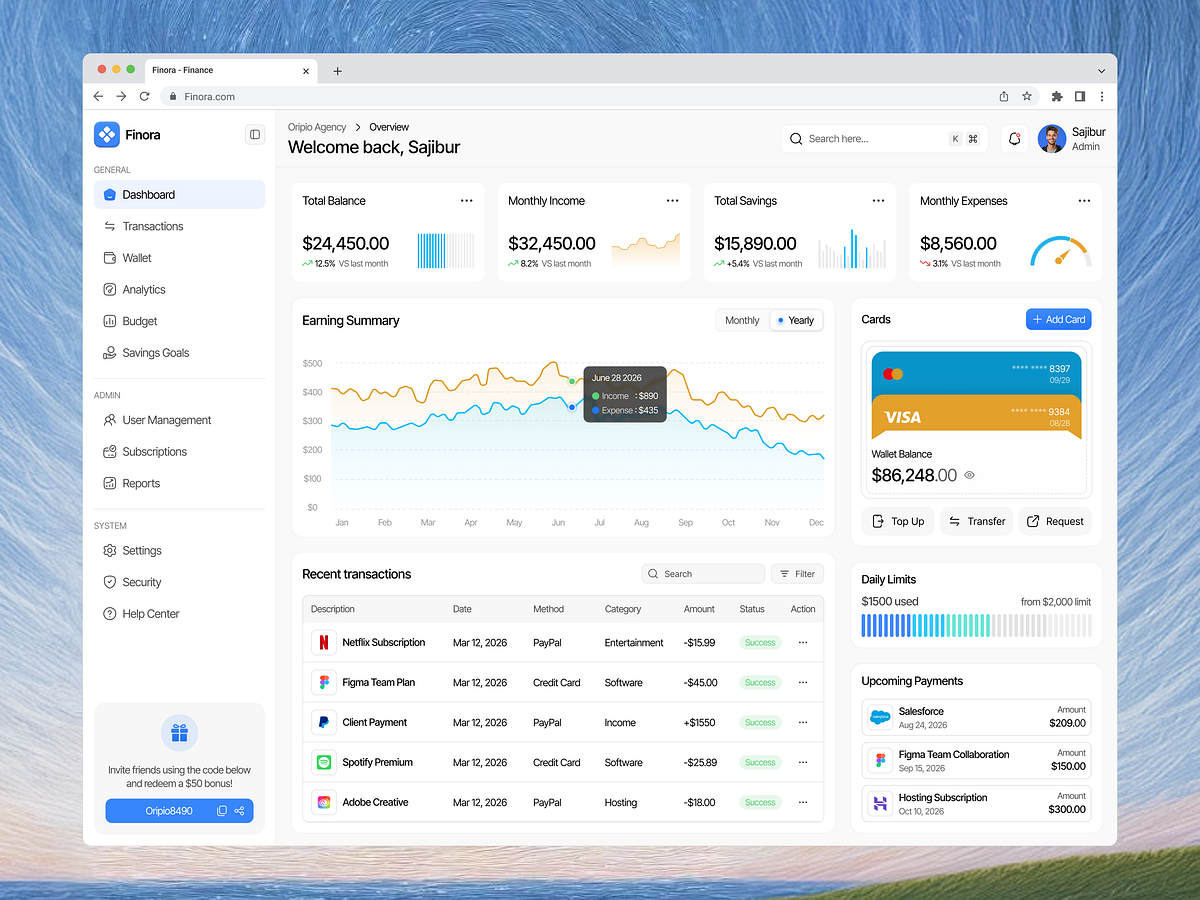Click the Monthly Expenses gauge
The height and width of the screenshot is (900, 1200).
click(1060, 251)
